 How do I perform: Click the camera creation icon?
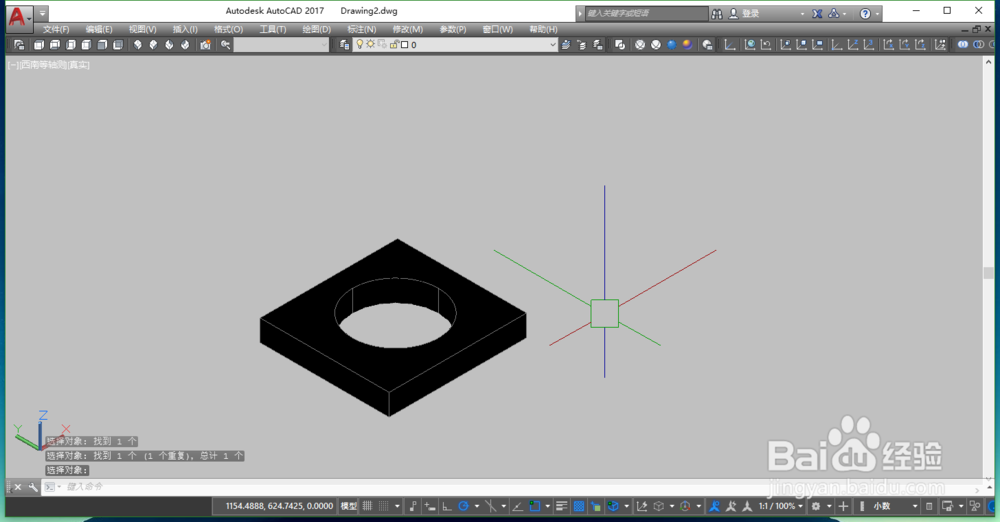(x=205, y=45)
